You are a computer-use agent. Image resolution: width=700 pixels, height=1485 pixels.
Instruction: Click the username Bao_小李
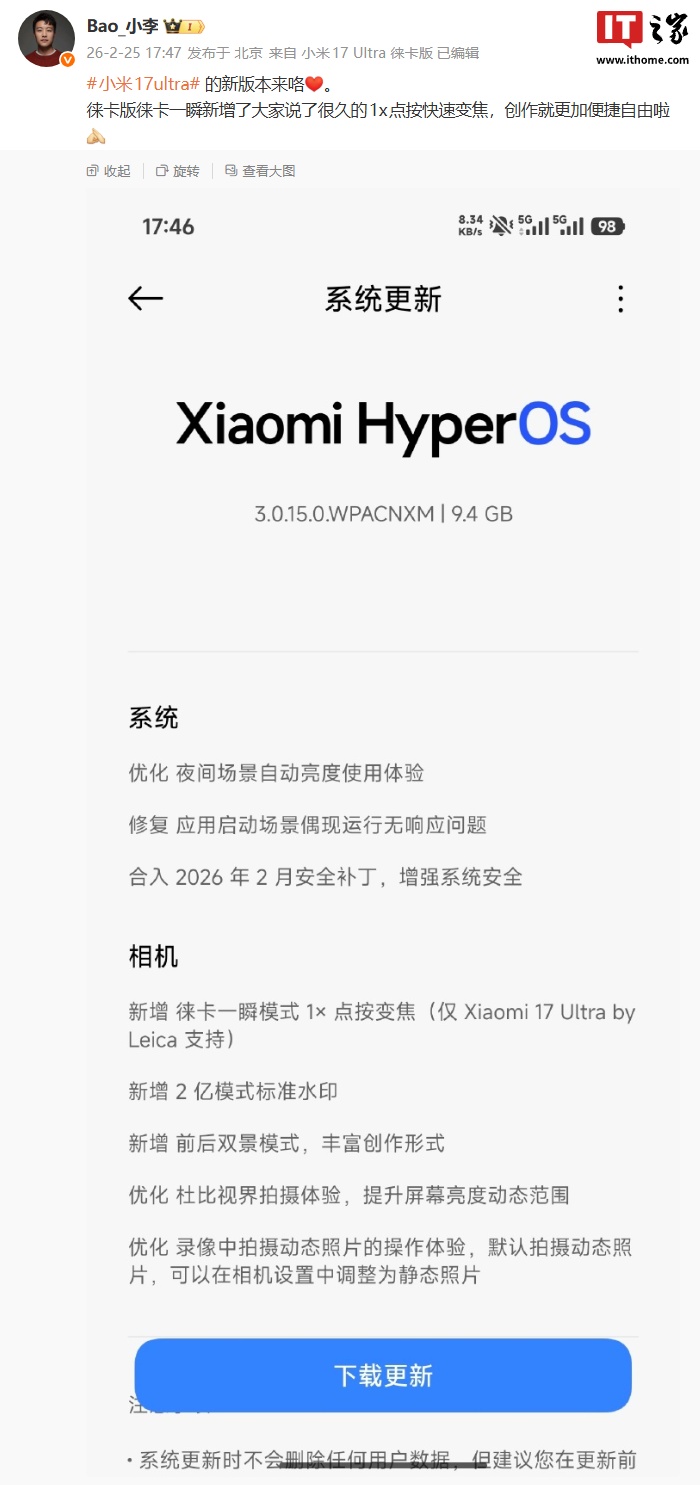123,26
